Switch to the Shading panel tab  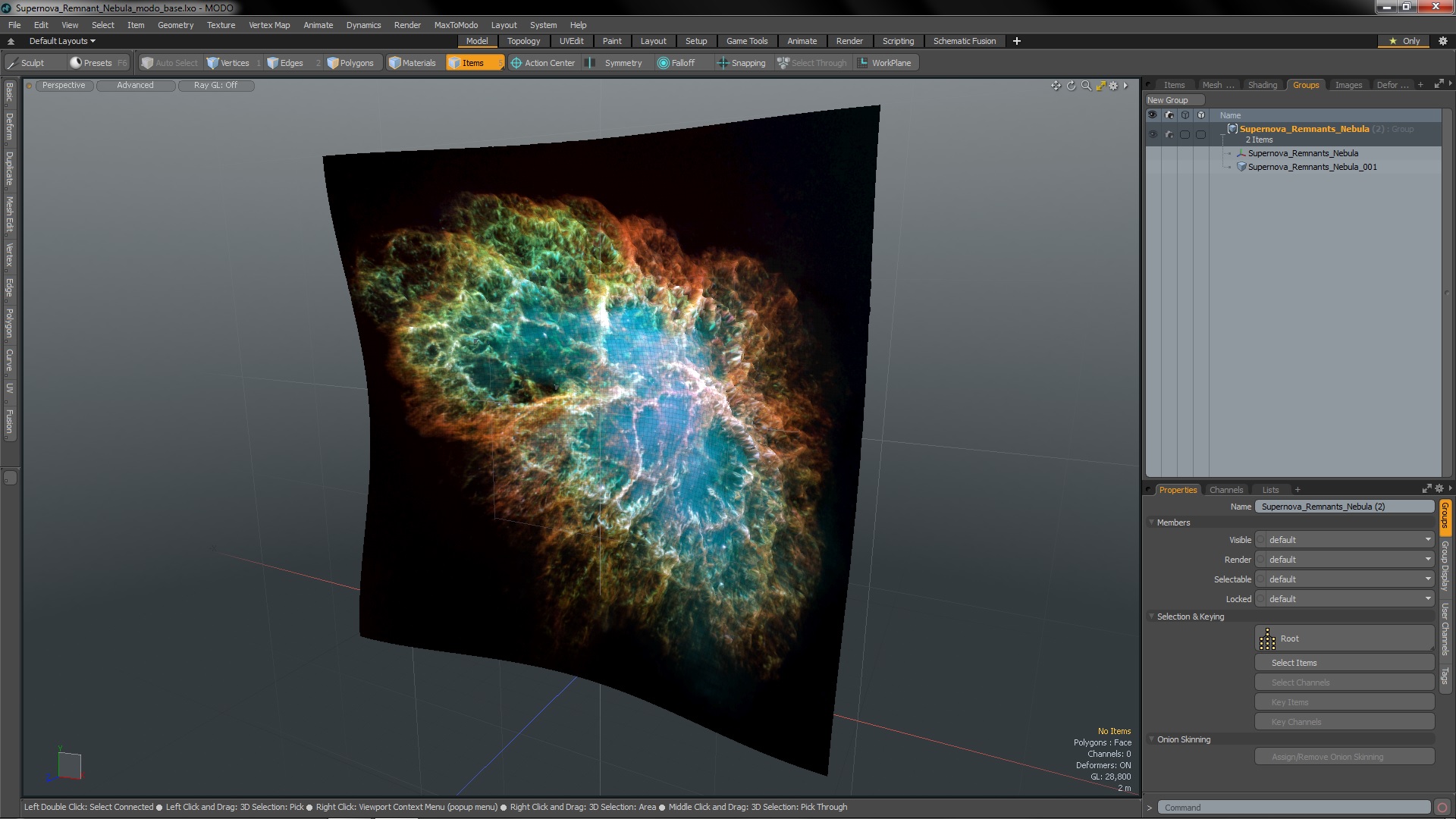[x=1263, y=85]
